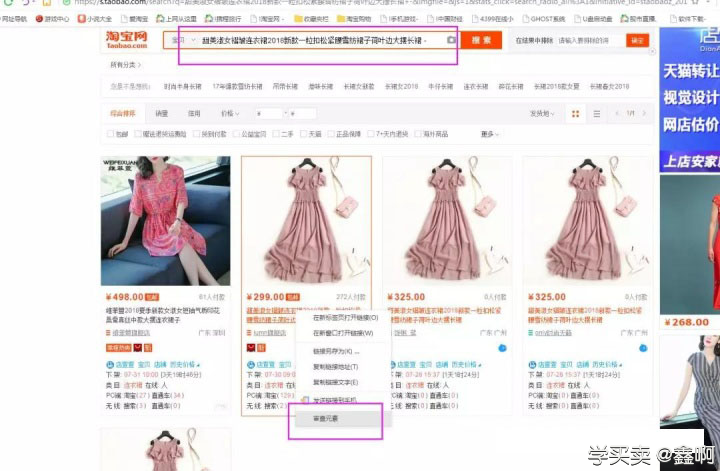Viewport: 720px width, 471px height.
Task: Expand 所有分类 breadcrumb
Action: coord(125,65)
